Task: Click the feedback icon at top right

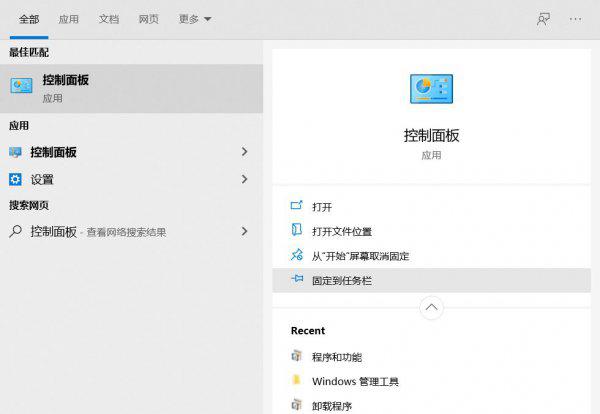Action: pos(543,19)
